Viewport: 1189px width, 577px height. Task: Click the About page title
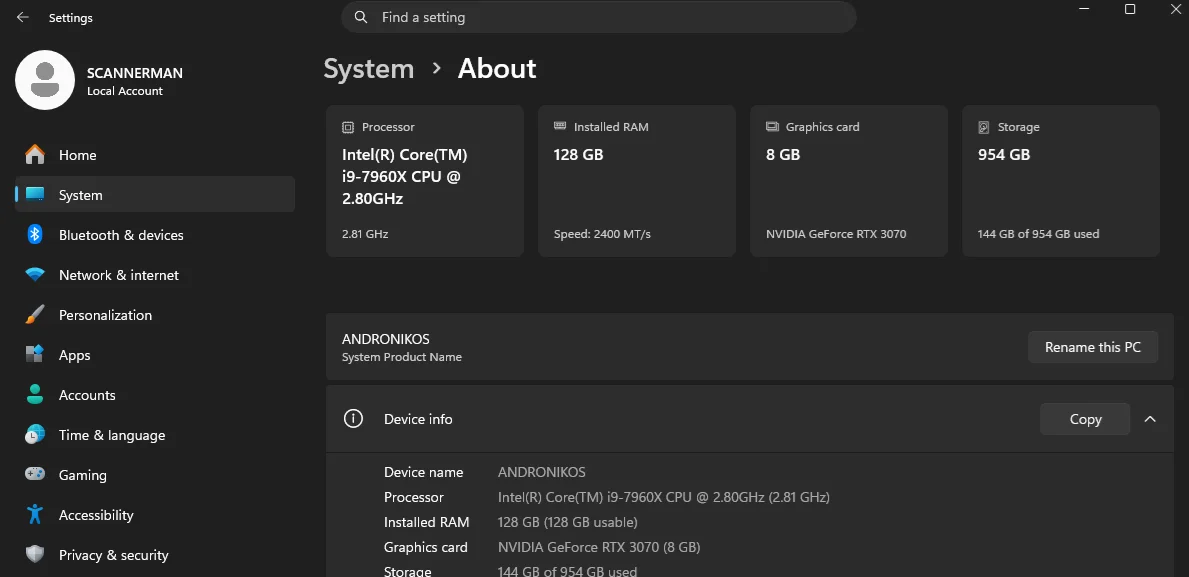click(x=497, y=69)
